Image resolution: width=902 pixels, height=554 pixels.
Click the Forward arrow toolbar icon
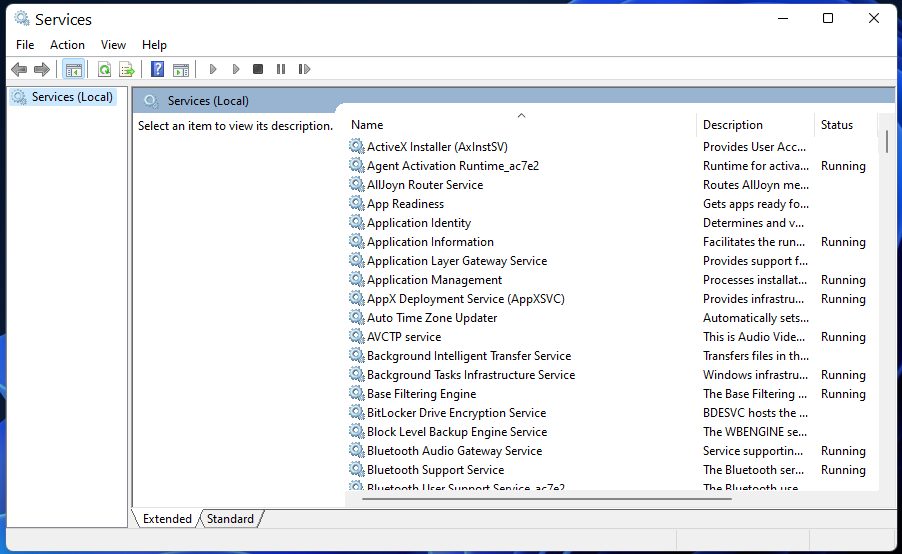click(x=41, y=70)
